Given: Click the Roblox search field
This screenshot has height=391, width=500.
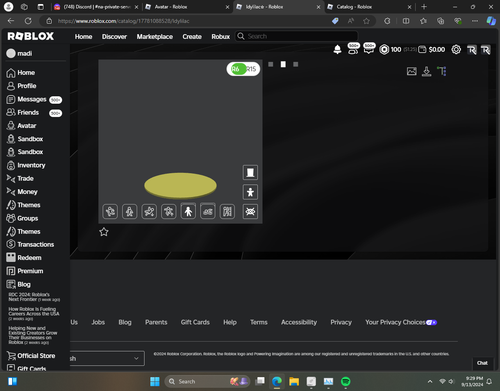Looking at the screenshot, I should coord(297,36).
